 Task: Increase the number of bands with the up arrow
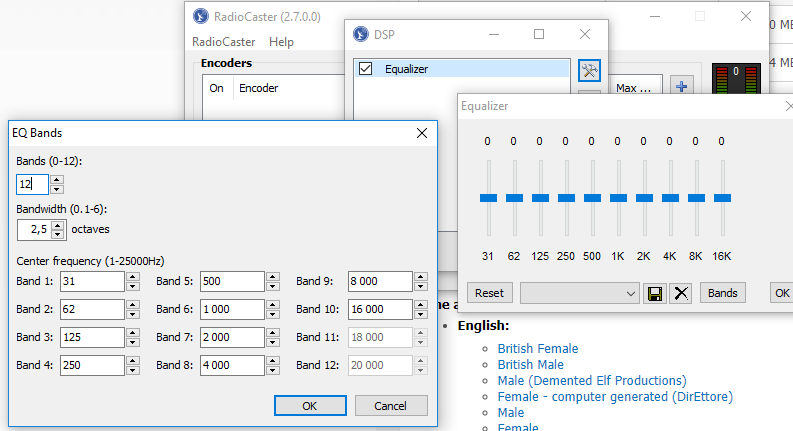[x=57, y=180]
